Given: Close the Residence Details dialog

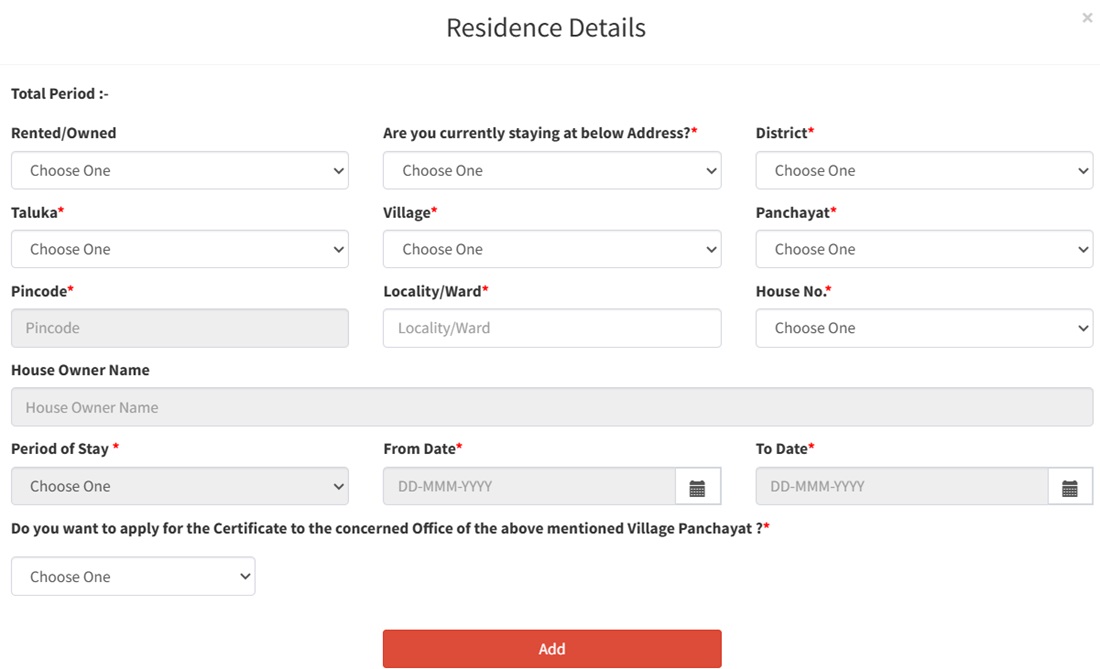Looking at the screenshot, I should (1087, 18).
